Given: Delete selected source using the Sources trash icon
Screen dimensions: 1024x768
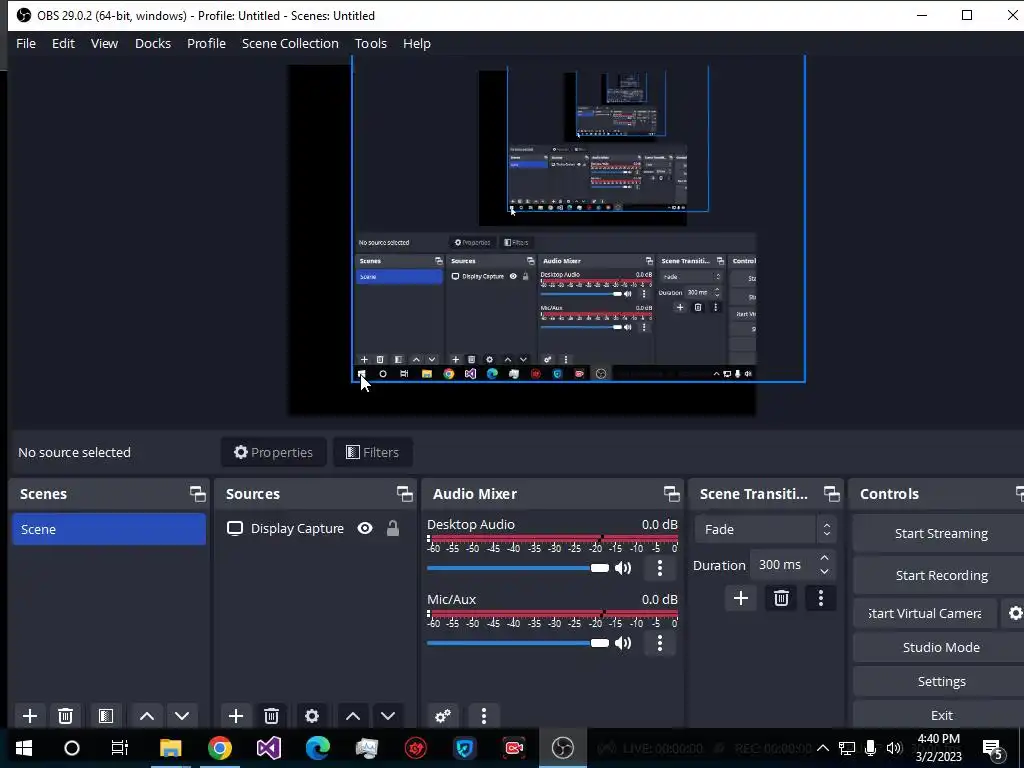Looking at the screenshot, I should pyautogui.click(x=272, y=716).
